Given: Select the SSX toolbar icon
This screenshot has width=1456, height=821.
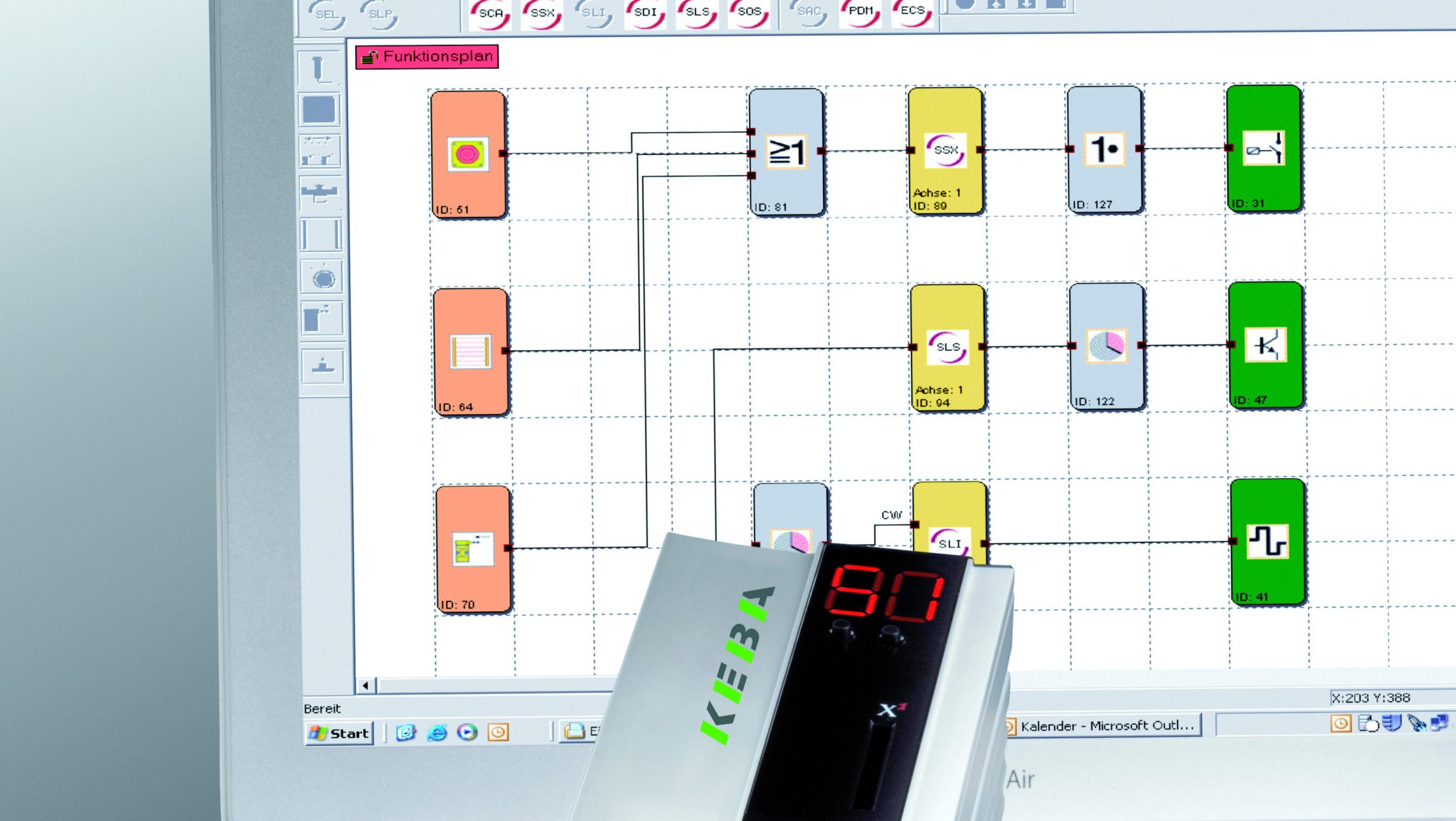Looking at the screenshot, I should [x=542, y=13].
